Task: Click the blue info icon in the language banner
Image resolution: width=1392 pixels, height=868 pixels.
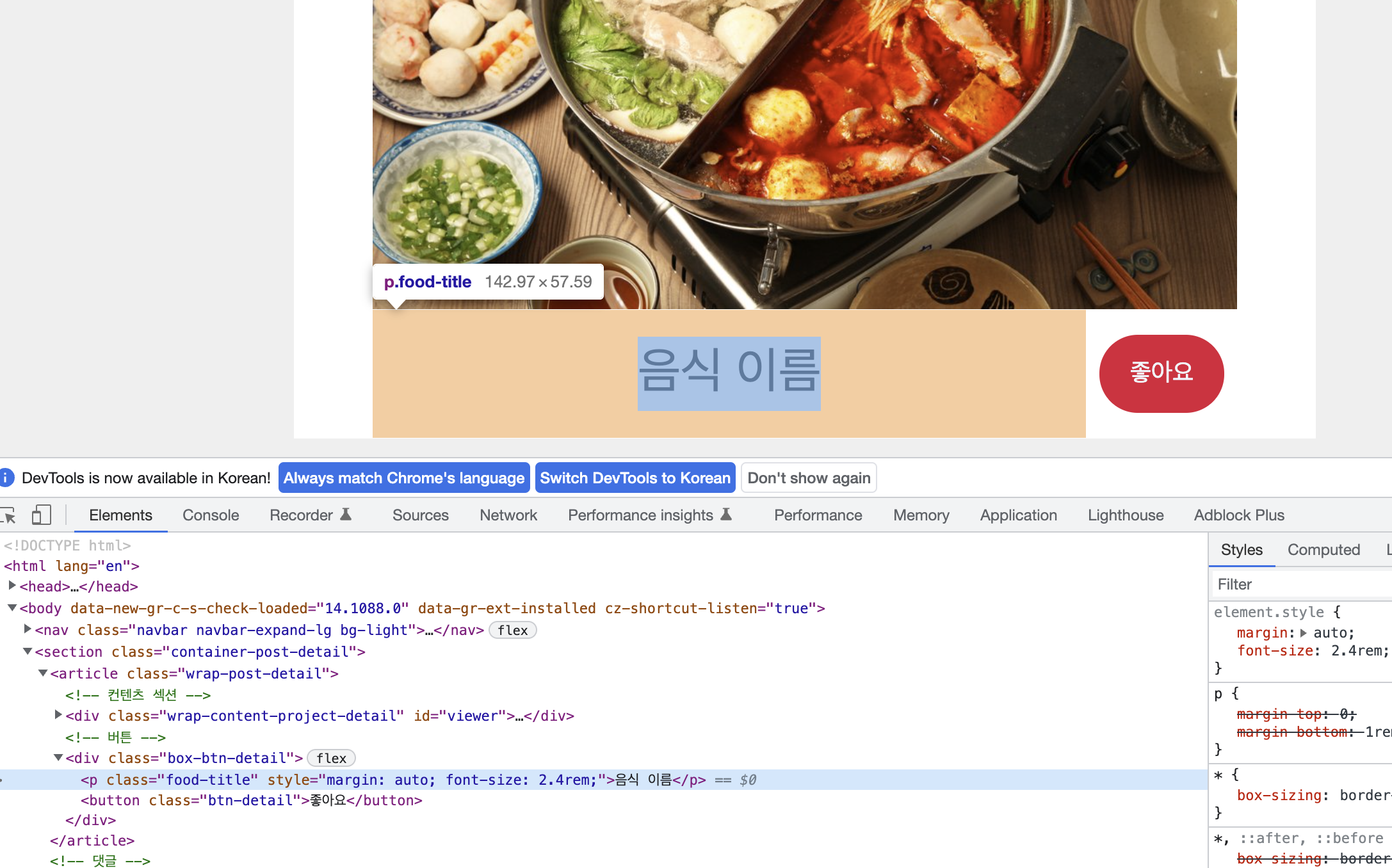Action: (6, 478)
